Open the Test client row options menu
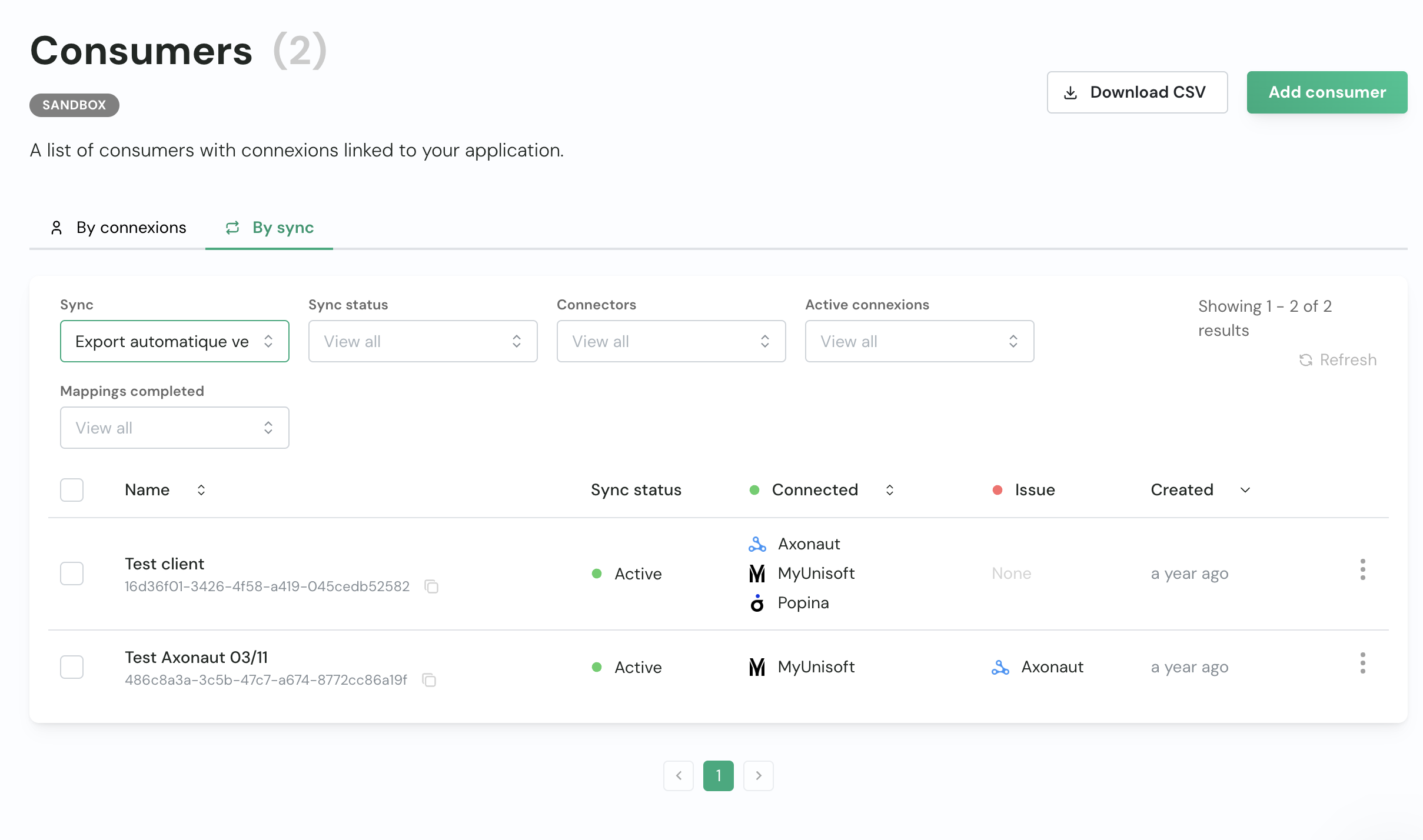 click(x=1362, y=569)
